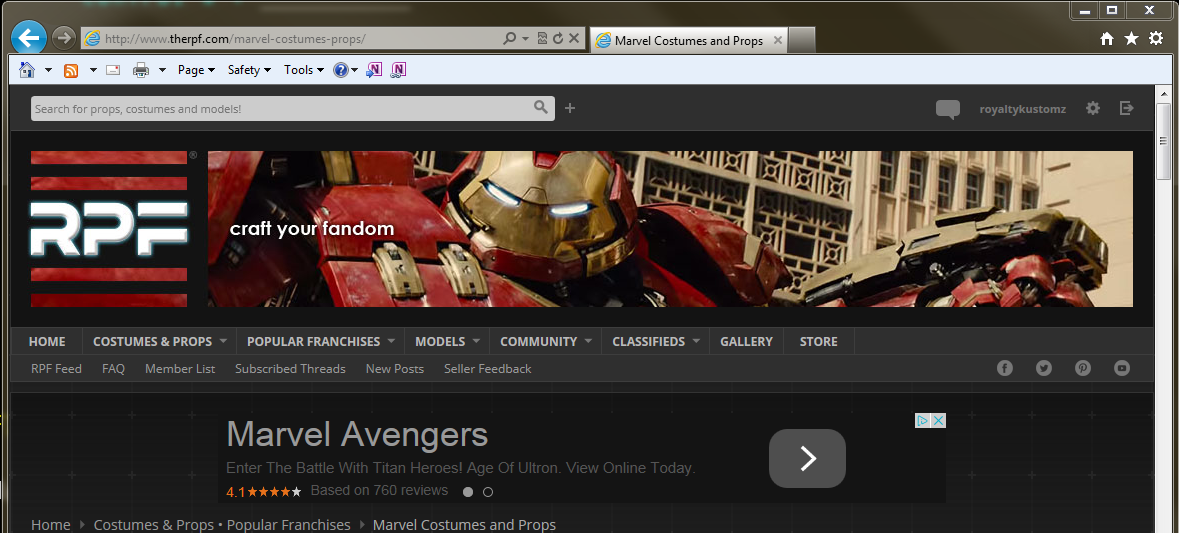Click the RPF logo

click(110, 229)
